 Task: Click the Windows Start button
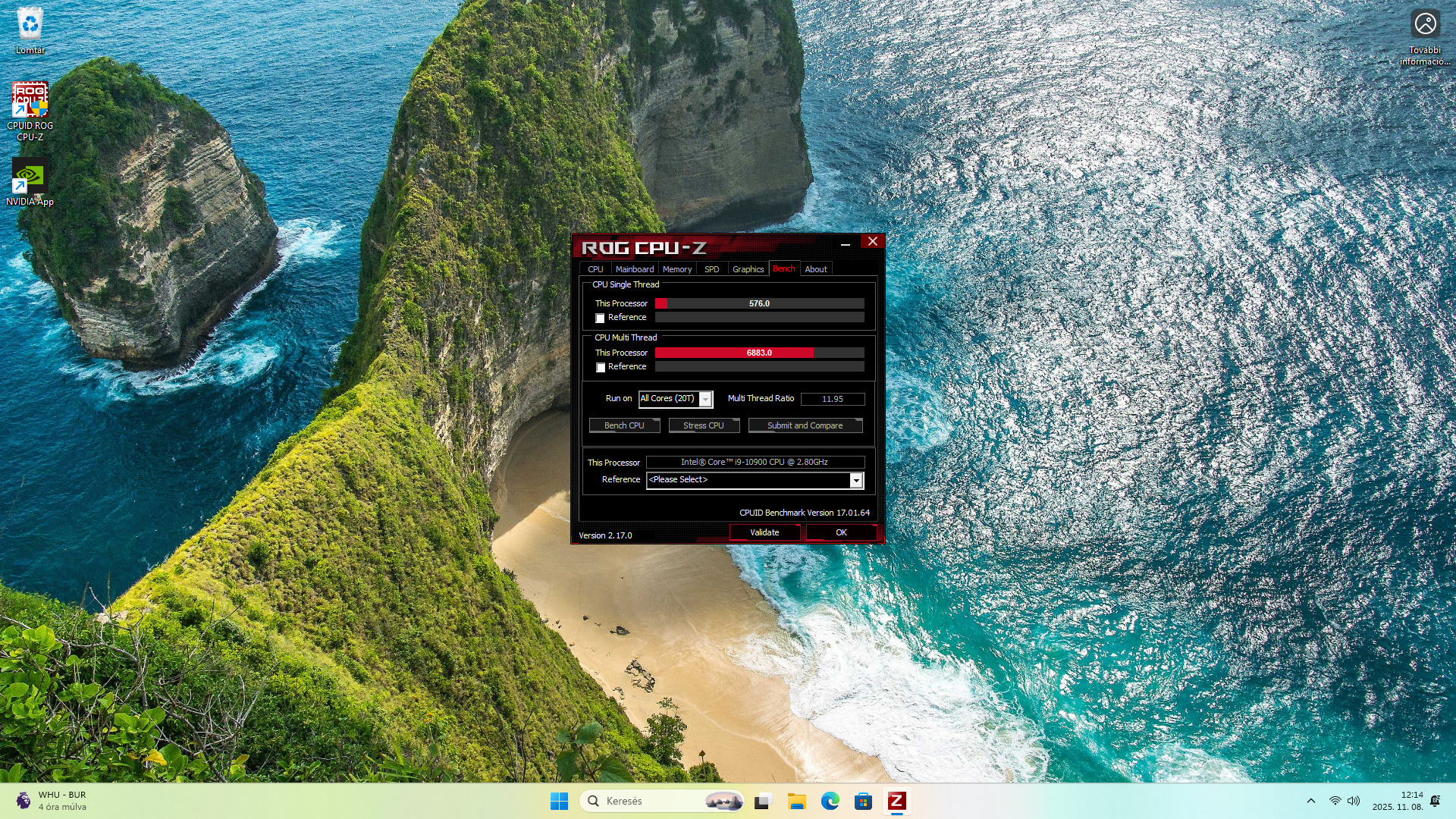(x=559, y=801)
